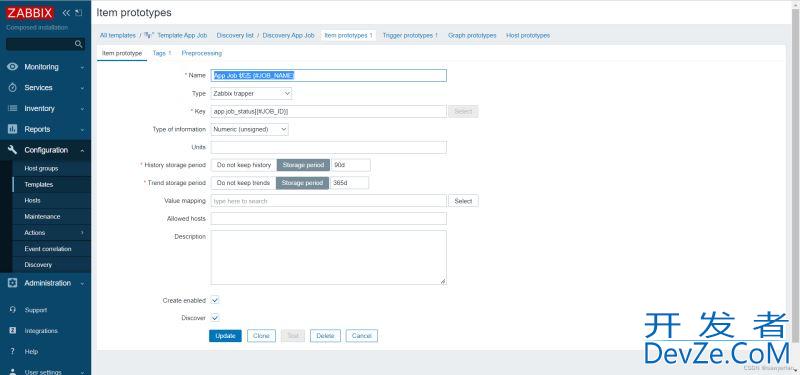
Task: Click the Description text area
Action: click(x=329, y=257)
